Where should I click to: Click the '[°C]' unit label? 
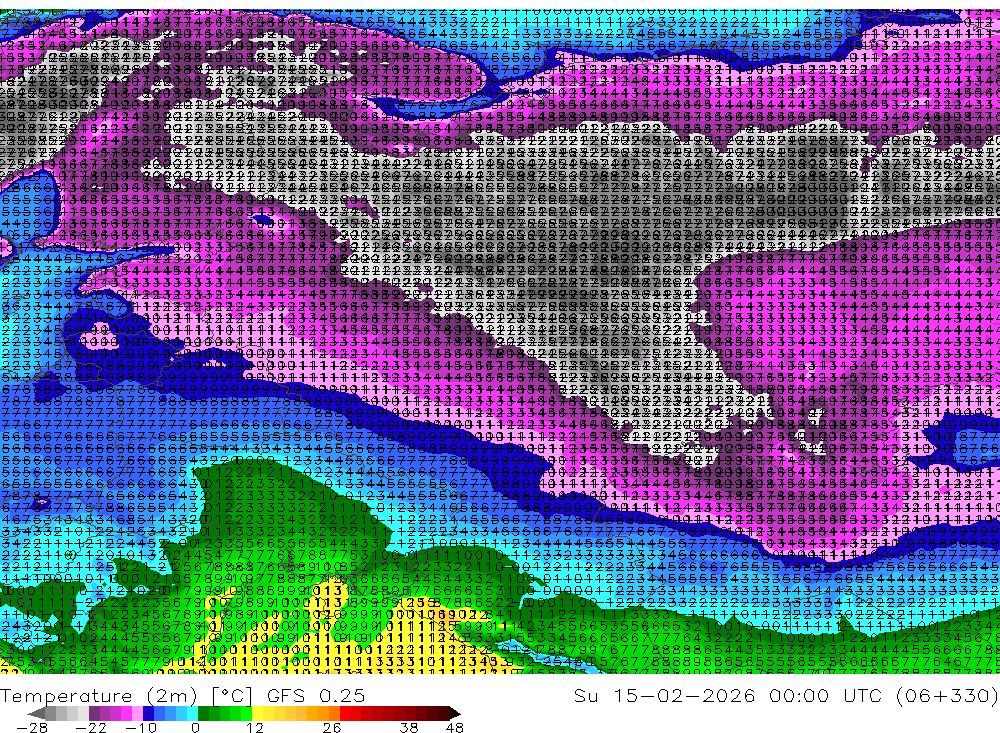232,695
